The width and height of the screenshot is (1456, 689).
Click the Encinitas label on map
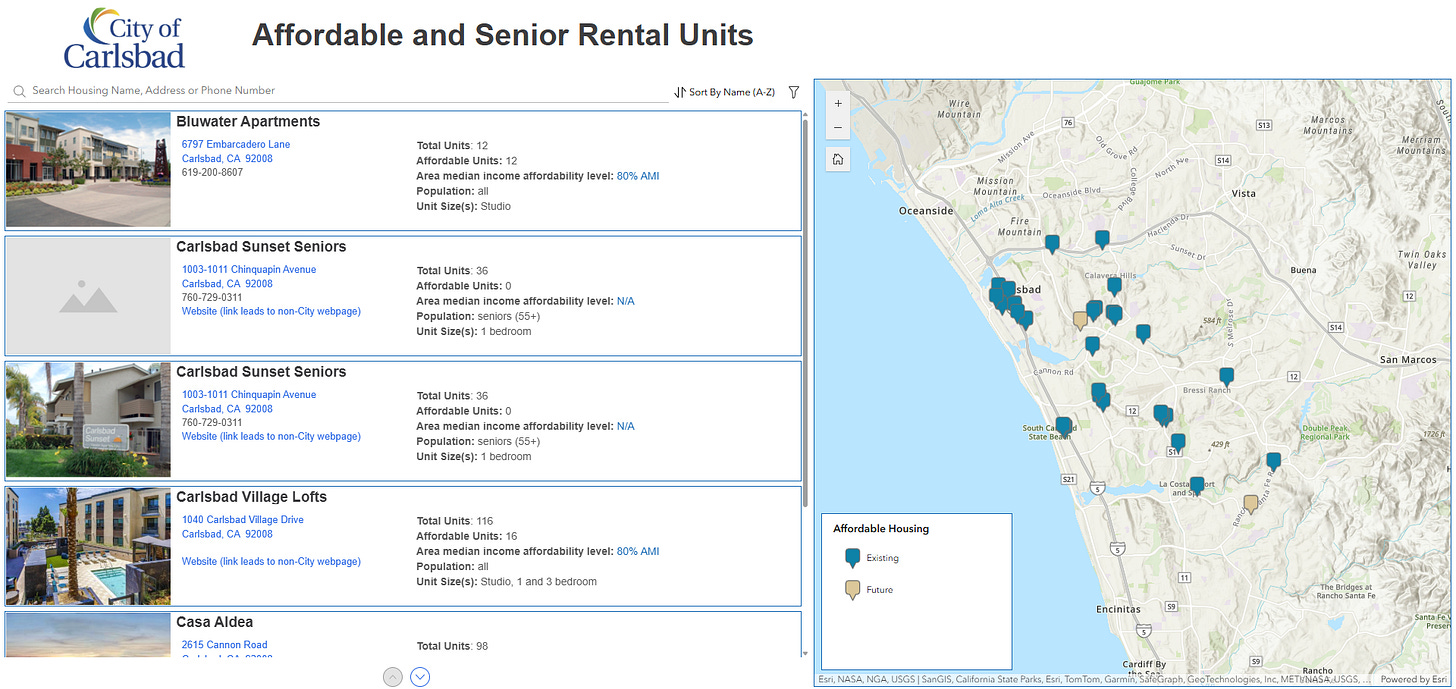coord(1117,609)
